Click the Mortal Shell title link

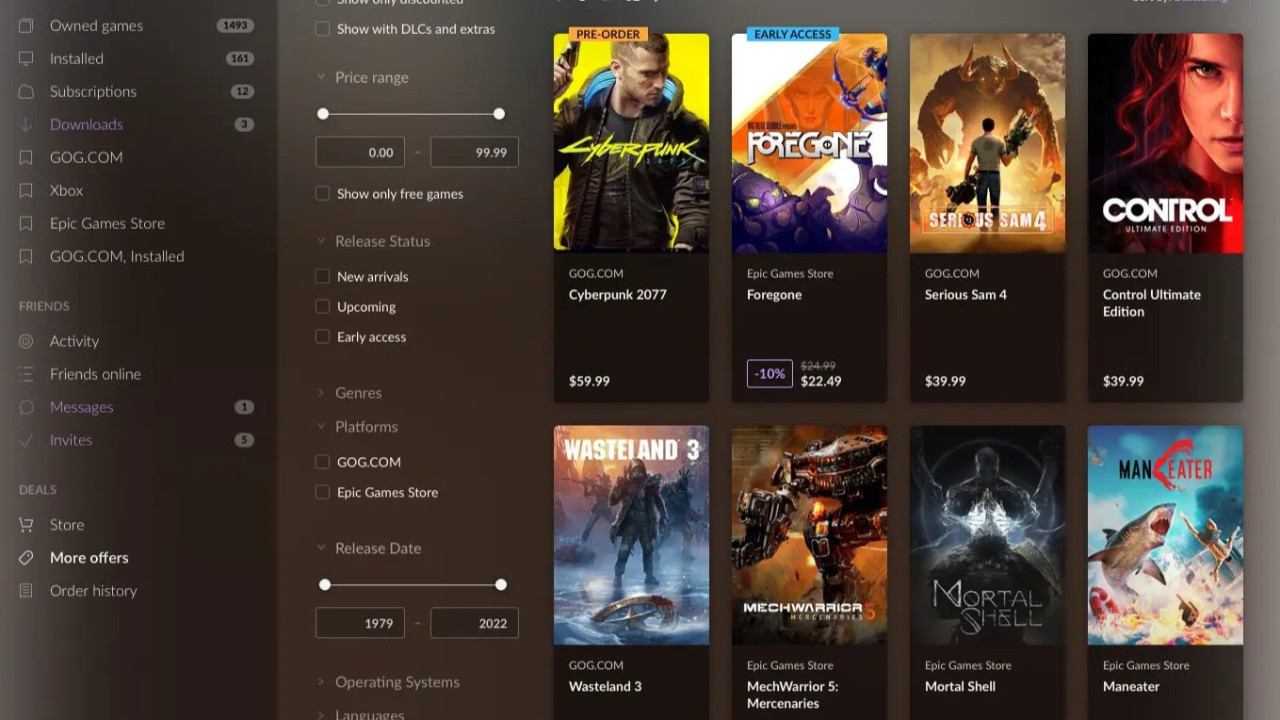coord(960,686)
